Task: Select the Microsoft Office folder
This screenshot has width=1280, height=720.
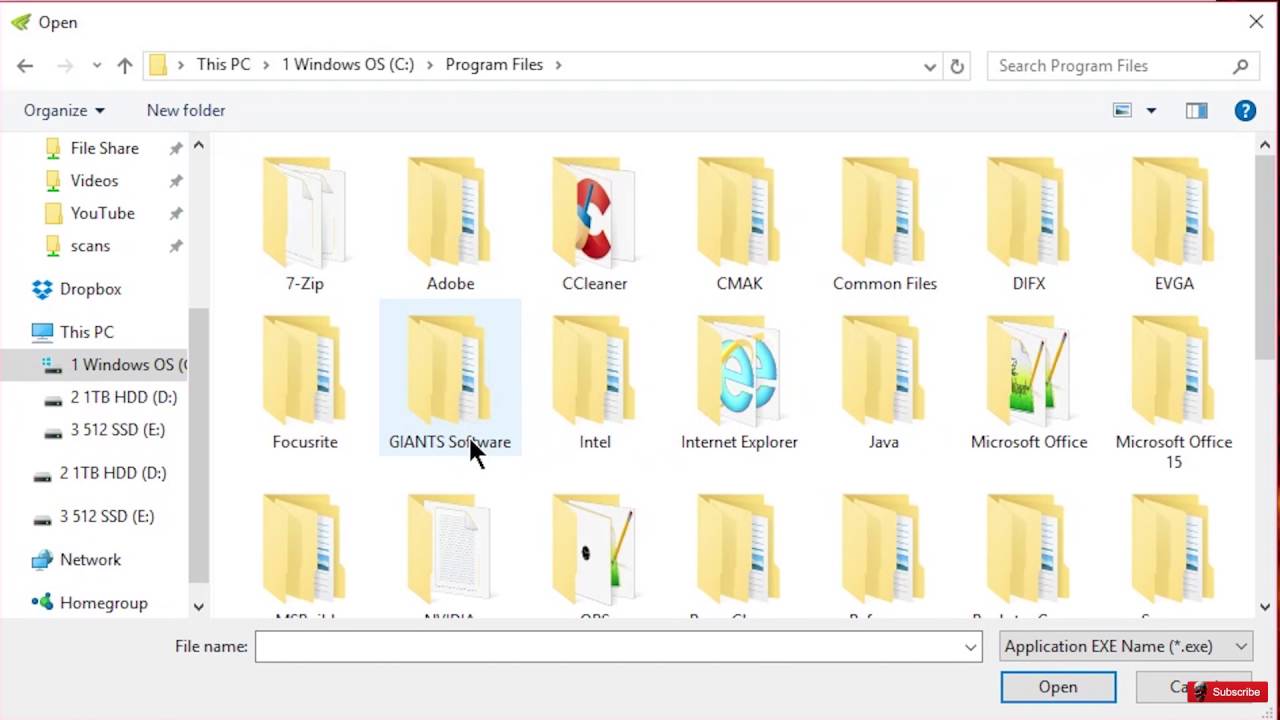Action: coord(1029,382)
